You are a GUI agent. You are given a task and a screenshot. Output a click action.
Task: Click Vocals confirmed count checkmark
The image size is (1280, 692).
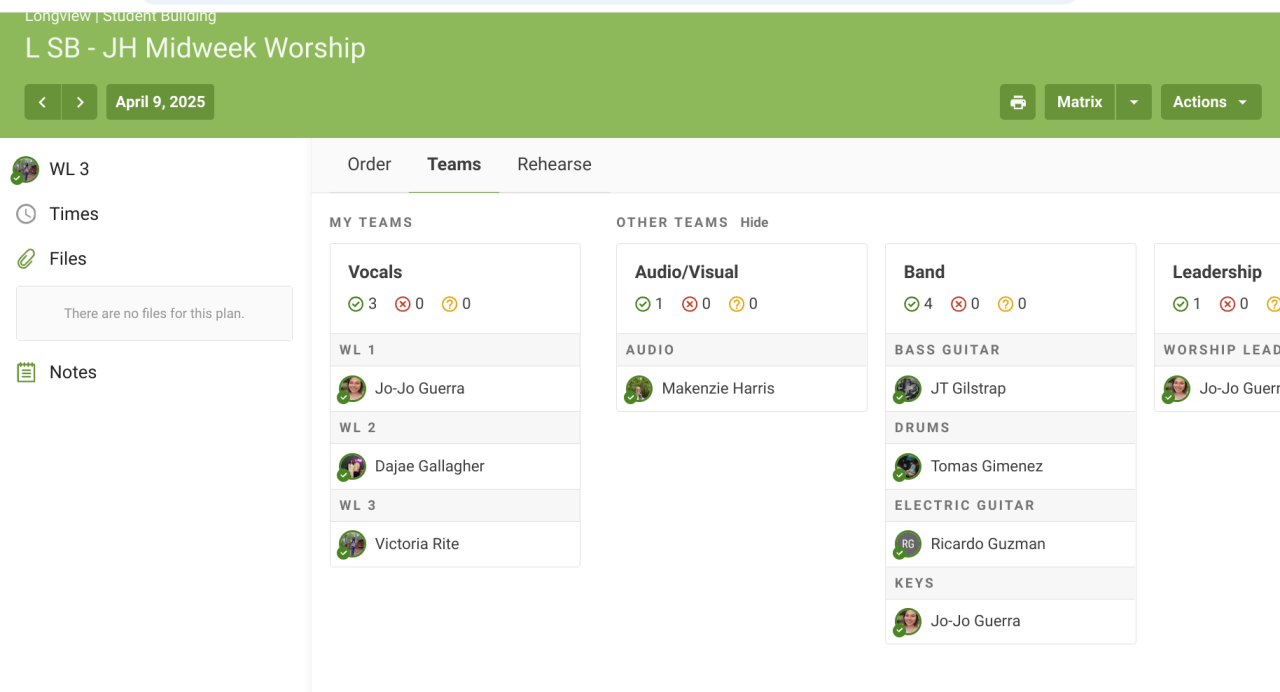click(x=355, y=304)
